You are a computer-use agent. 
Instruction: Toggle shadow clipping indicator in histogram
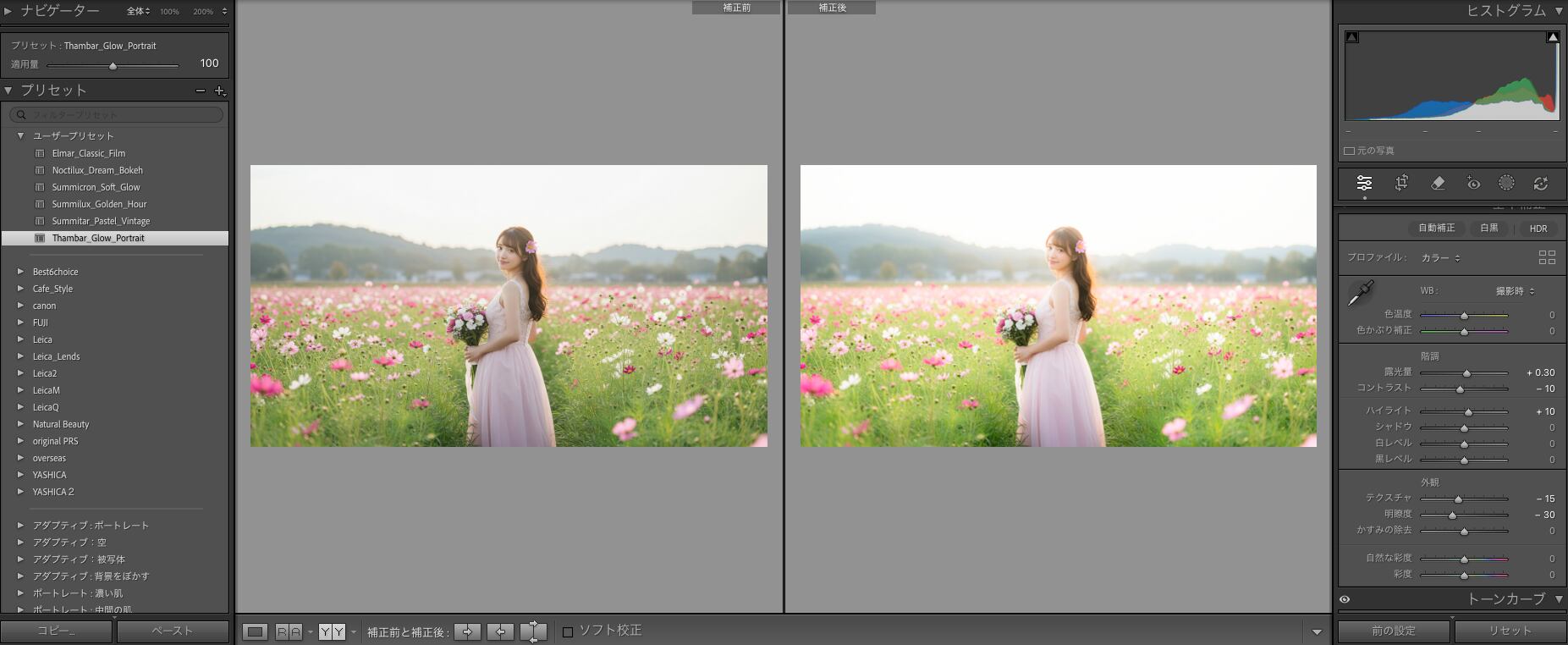click(1352, 37)
